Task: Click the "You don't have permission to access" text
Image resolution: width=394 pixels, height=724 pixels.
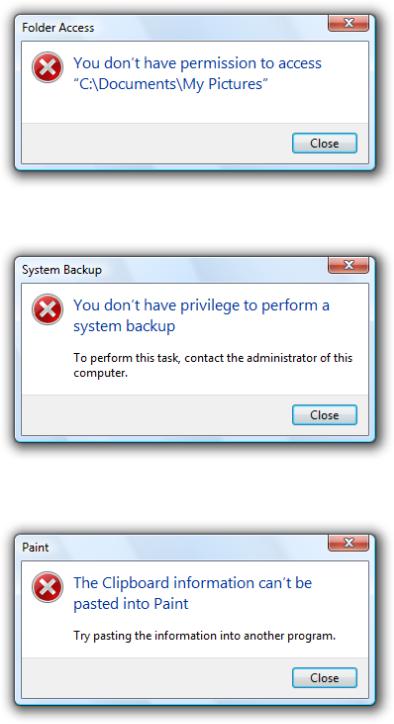Action: pyautogui.click(x=198, y=63)
